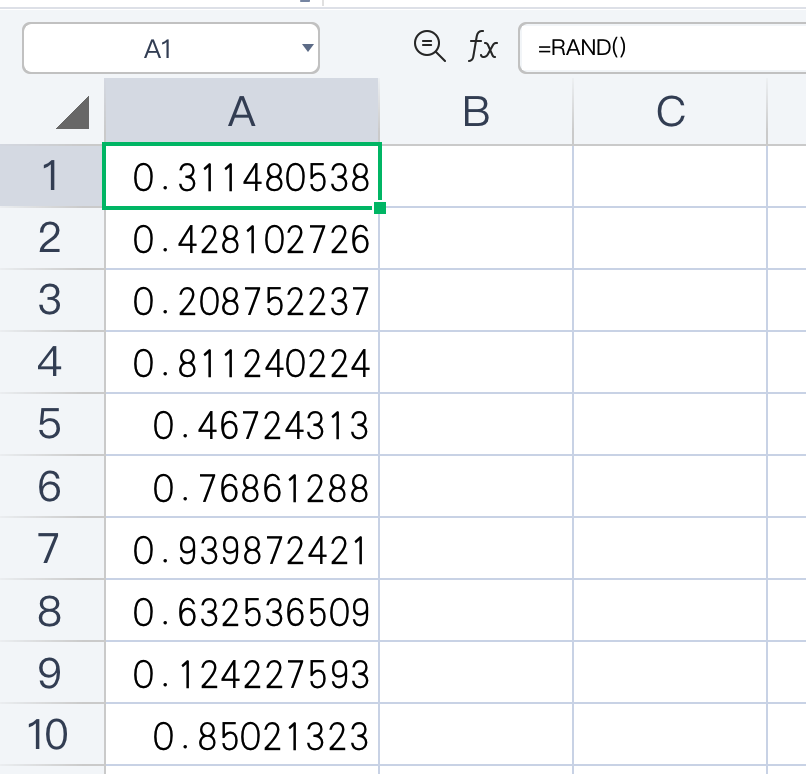The image size is (806, 774).
Task: Click the Name Box showing A1
Action: (171, 48)
